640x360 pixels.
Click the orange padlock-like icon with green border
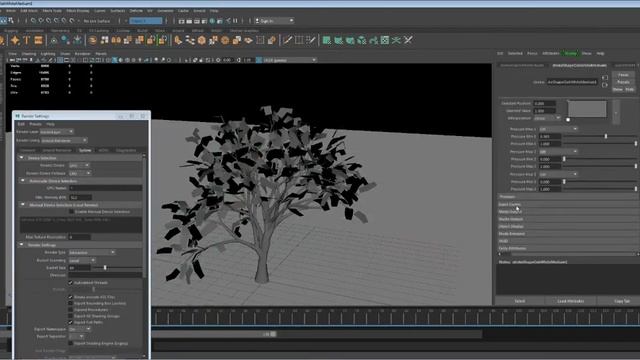[163, 40]
